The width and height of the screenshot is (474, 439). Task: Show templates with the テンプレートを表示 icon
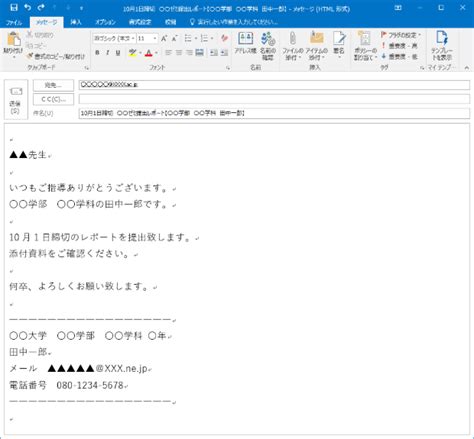click(x=442, y=46)
